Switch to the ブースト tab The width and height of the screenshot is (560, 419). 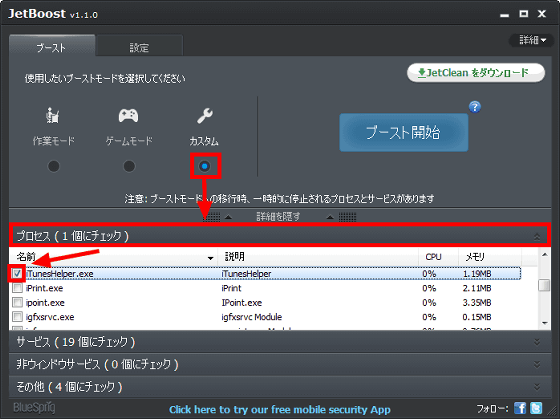pyautogui.click(x=52, y=46)
